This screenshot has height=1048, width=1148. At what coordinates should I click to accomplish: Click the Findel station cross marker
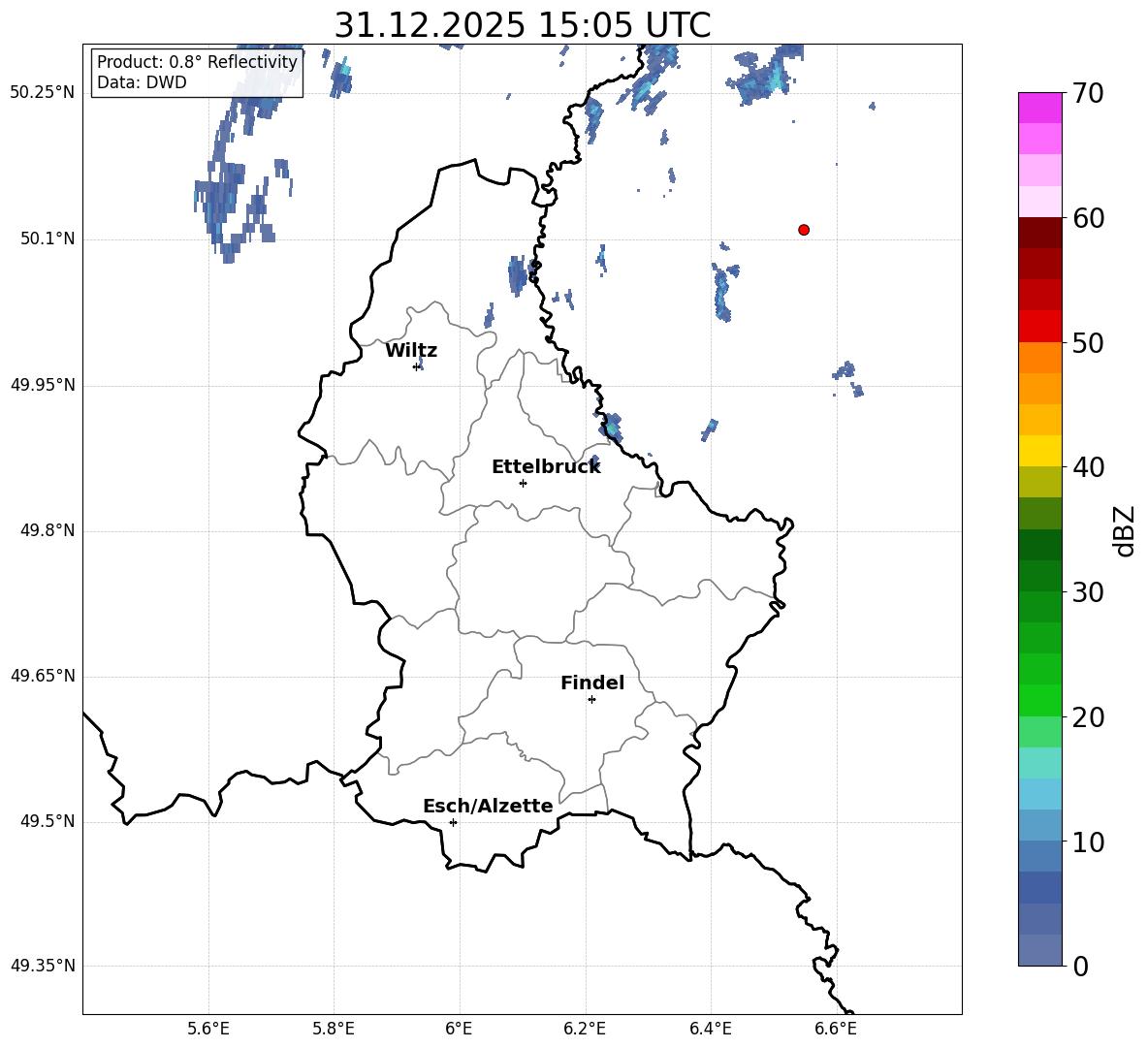tap(591, 700)
